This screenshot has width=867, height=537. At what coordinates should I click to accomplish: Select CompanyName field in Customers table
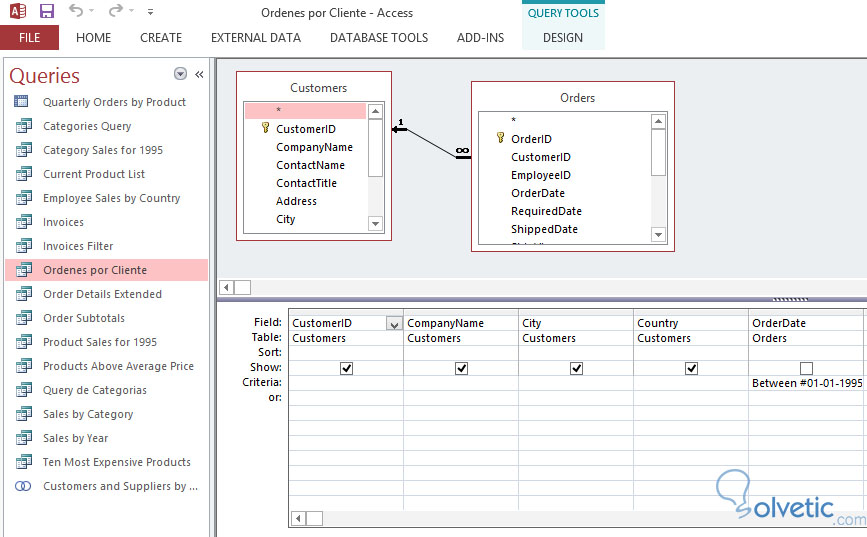click(314, 147)
